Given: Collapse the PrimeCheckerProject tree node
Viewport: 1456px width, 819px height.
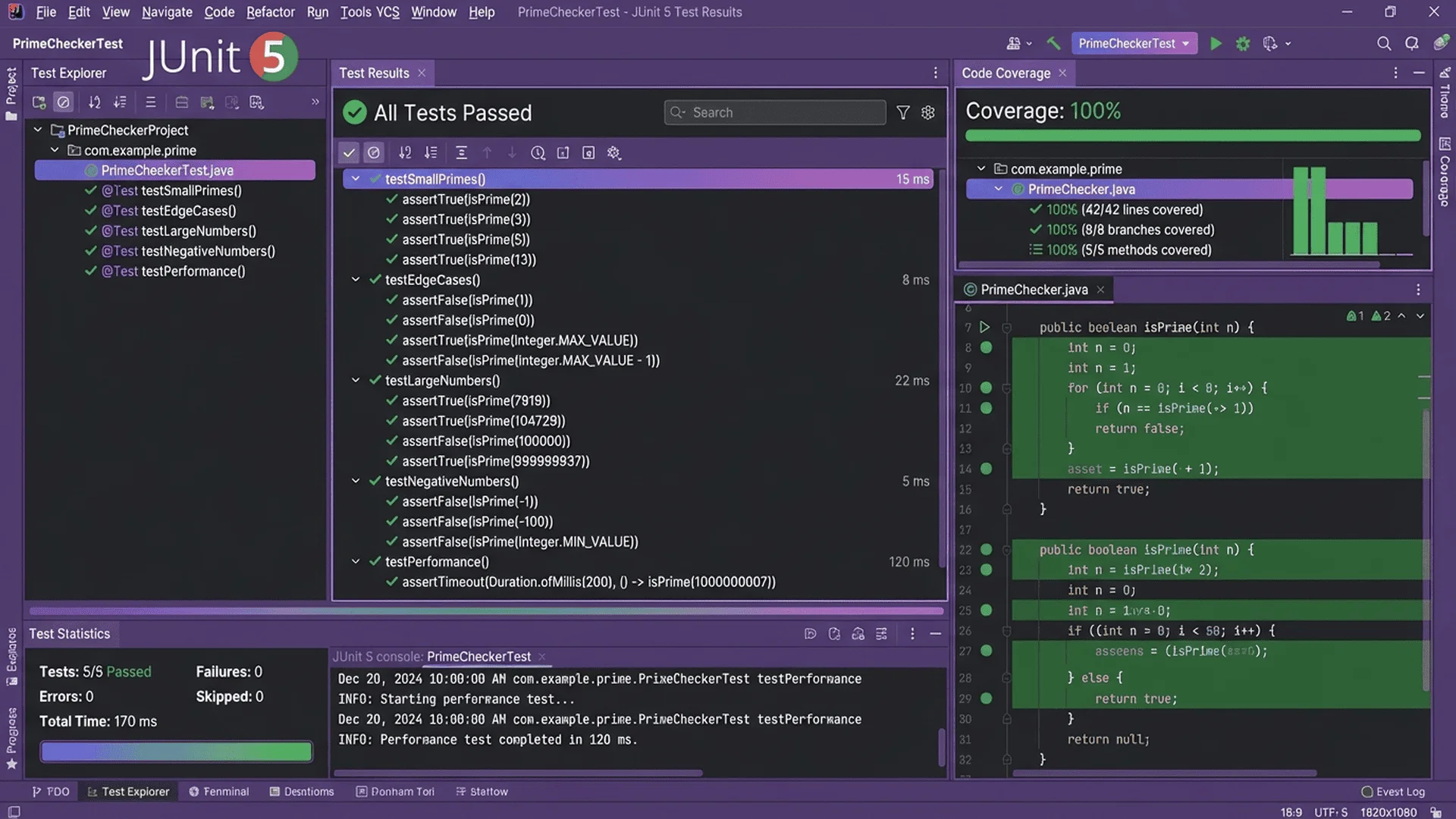Looking at the screenshot, I should 37,130.
